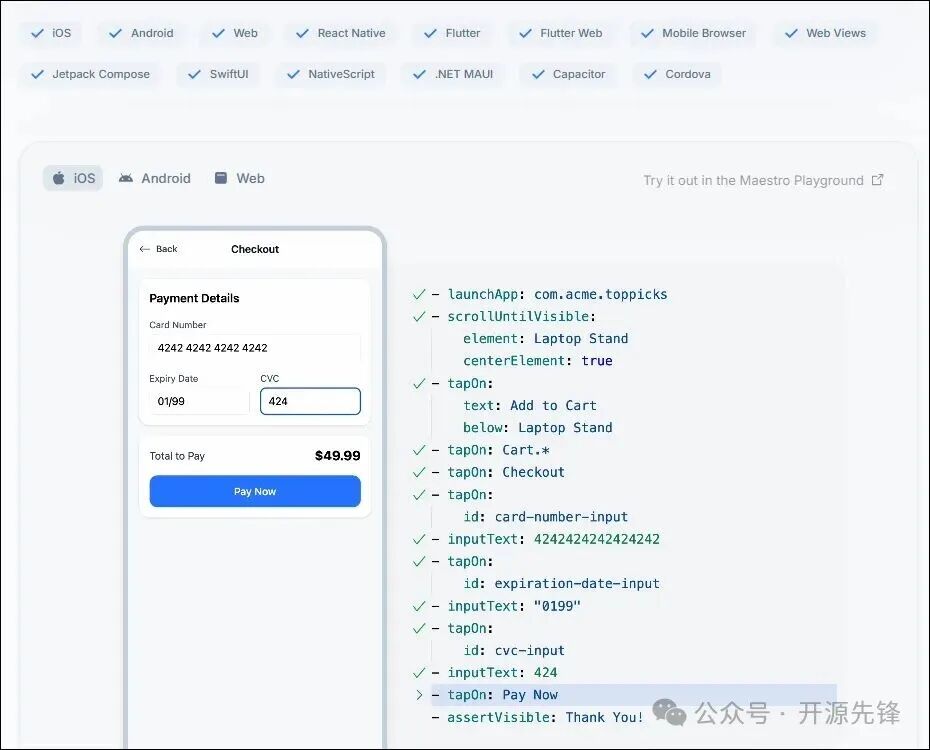
Task: Click the Total to Pay label
Action: click(177, 456)
